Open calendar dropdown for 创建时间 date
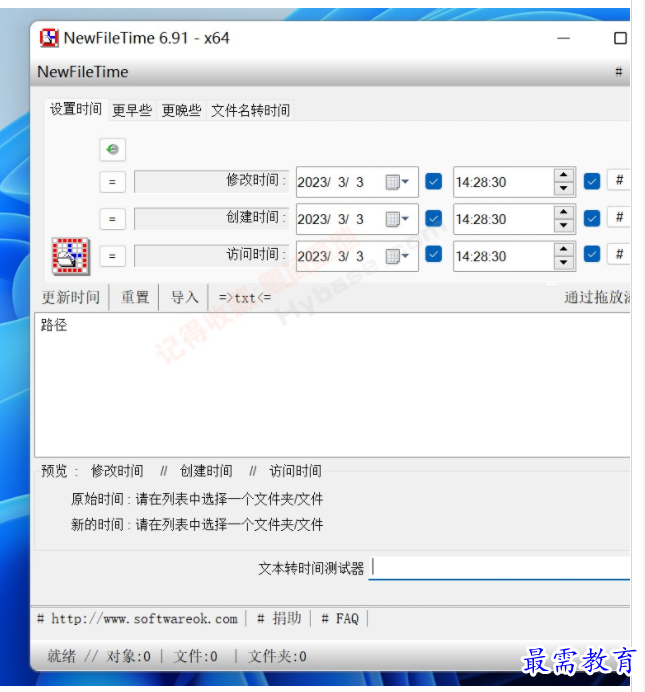 (398, 219)
